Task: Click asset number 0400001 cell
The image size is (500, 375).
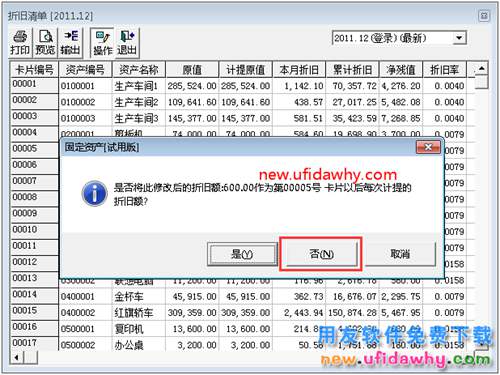Action: 85,296
